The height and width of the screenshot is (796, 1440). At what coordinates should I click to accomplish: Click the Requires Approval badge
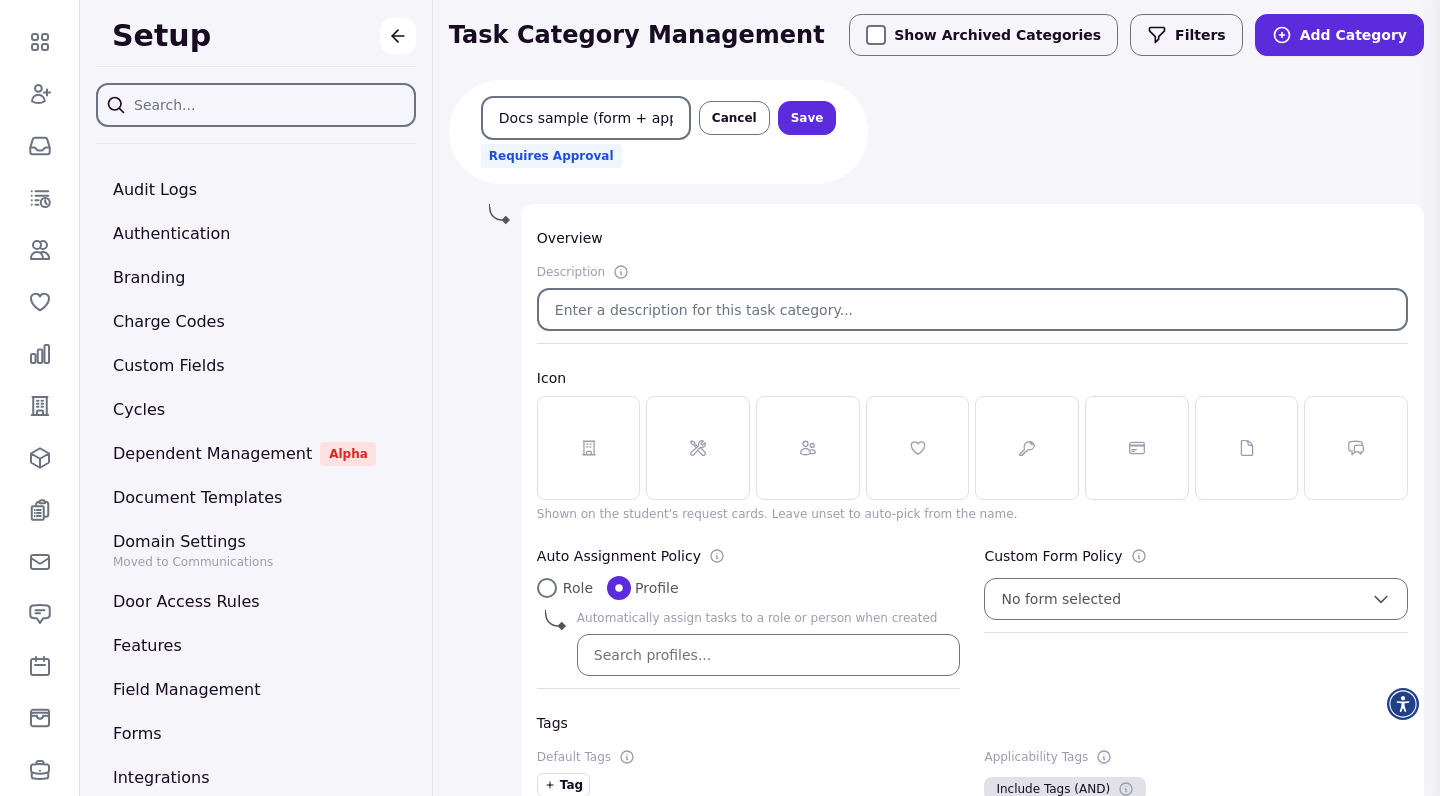point(551,156)
